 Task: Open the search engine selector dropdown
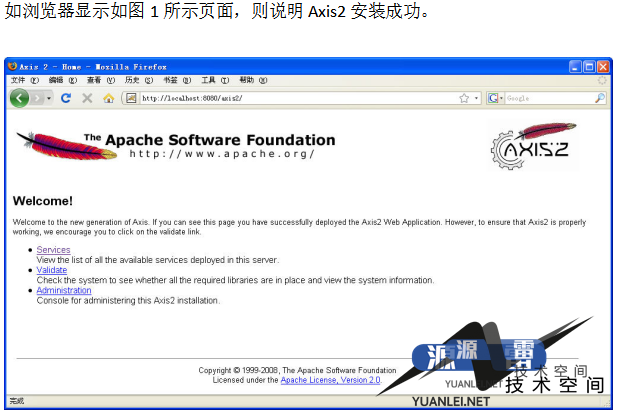pyautogui.click(x=495, y=98)
